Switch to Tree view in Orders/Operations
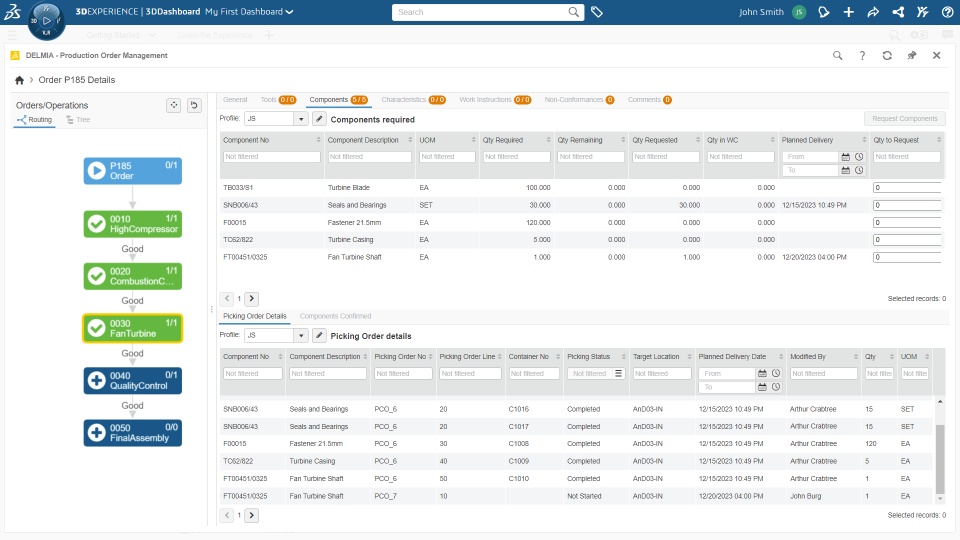 [x=78, y=120]
